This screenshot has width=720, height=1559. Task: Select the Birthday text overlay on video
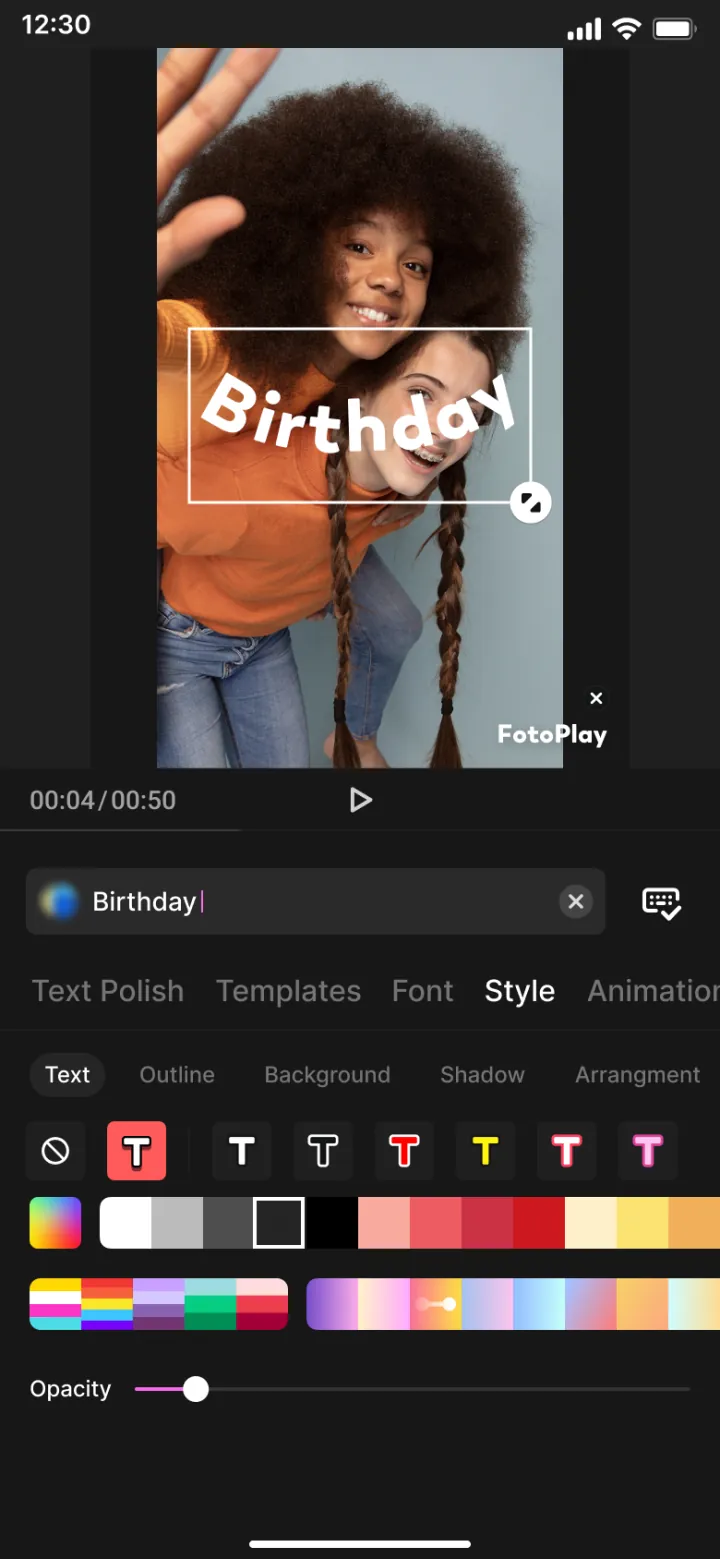point(359,416)
